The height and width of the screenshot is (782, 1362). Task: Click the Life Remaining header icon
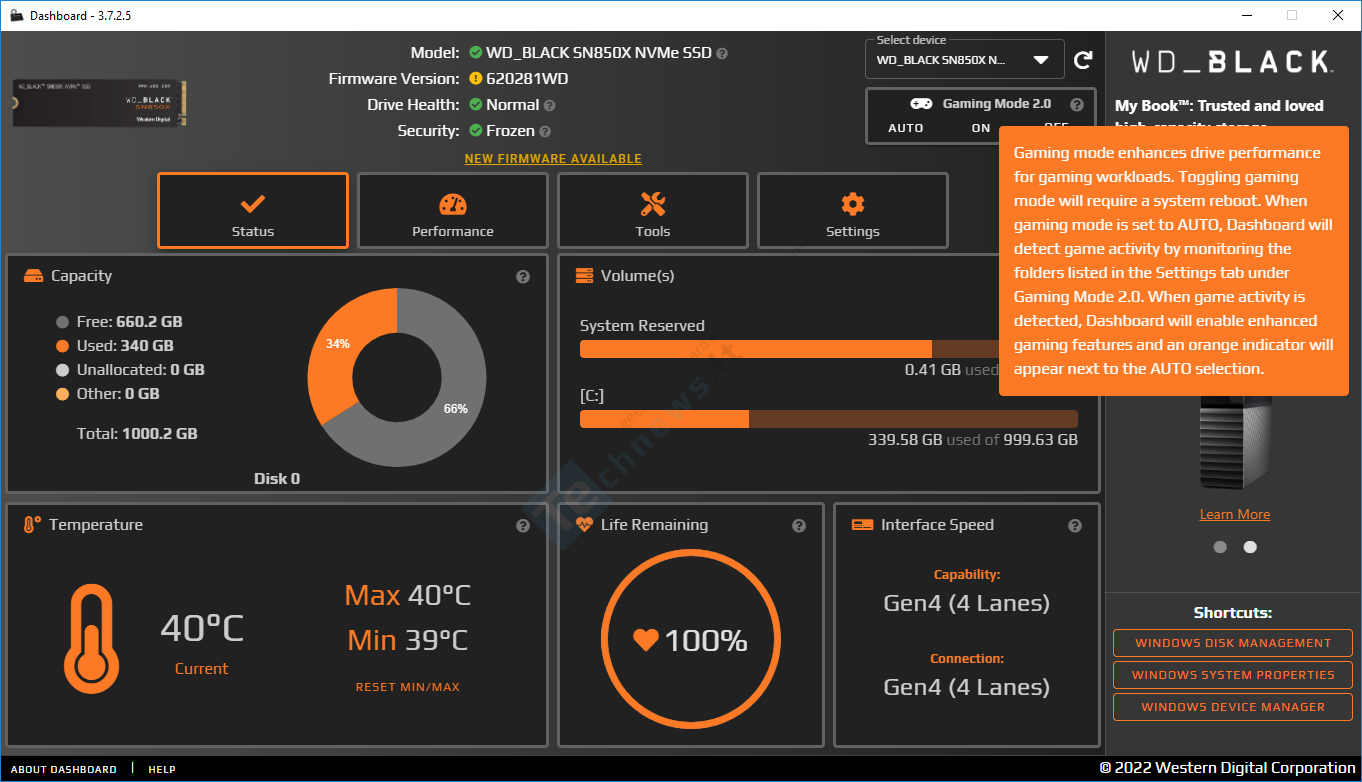584,525
